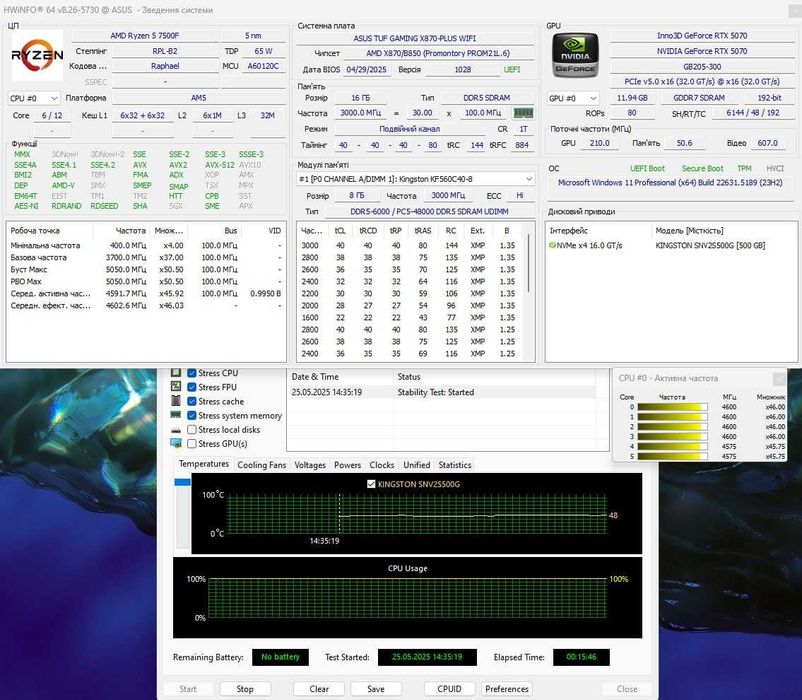The image size is (802, 700).
Task: Open the Statistics tab
Action: click(x=455, y=465)
